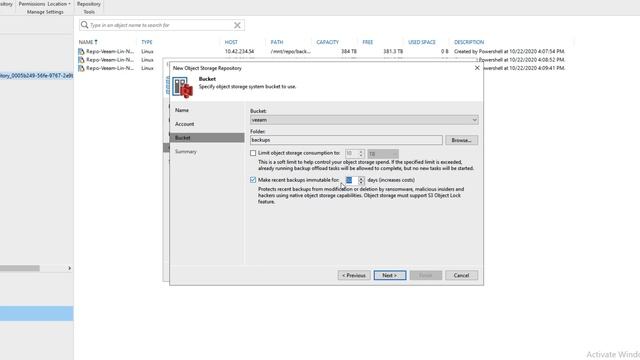Select the Summary wizard step
Screen dimensions: 640x360
pos(186,151)
